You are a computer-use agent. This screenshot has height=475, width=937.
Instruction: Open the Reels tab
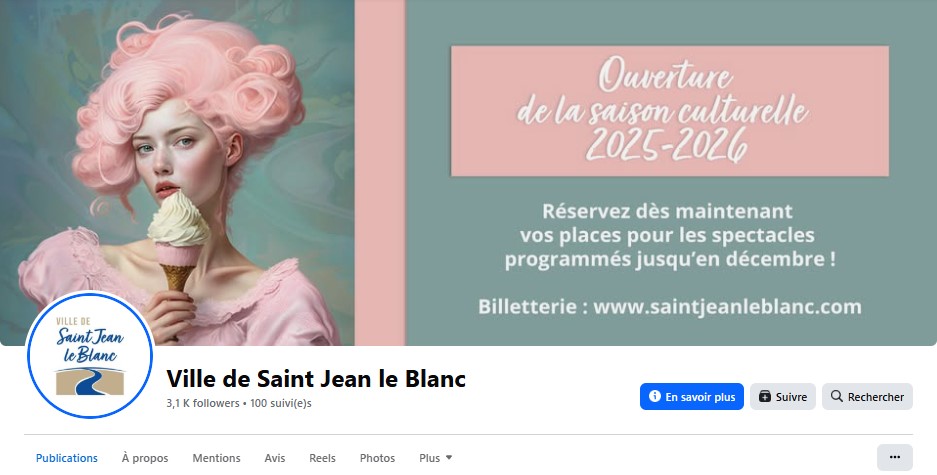tap(322, 458)
